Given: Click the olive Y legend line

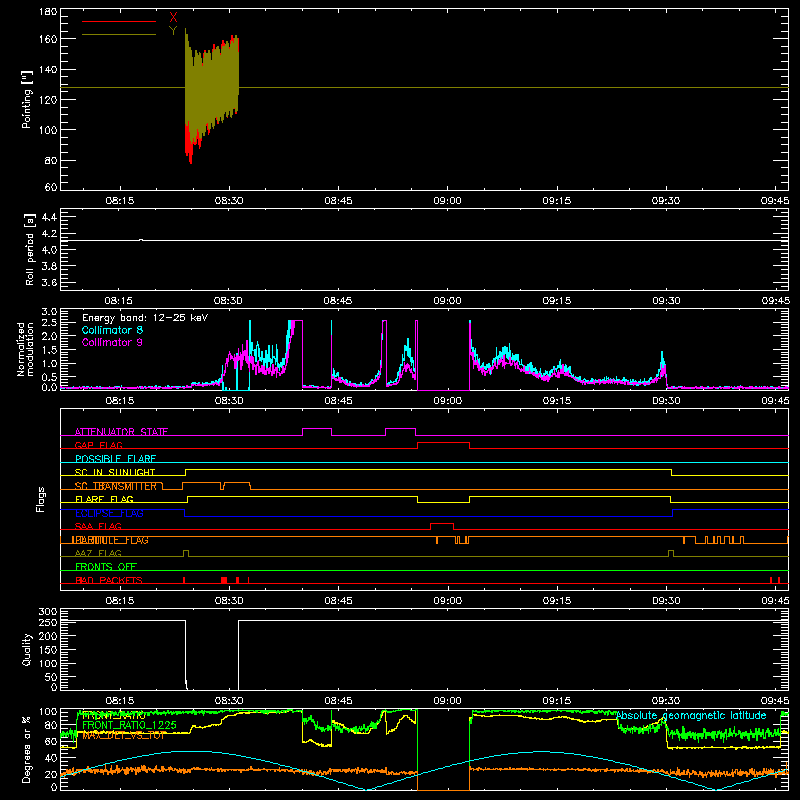Looking at the screenshot, I should pyautogui.click(x=119, y=34).
